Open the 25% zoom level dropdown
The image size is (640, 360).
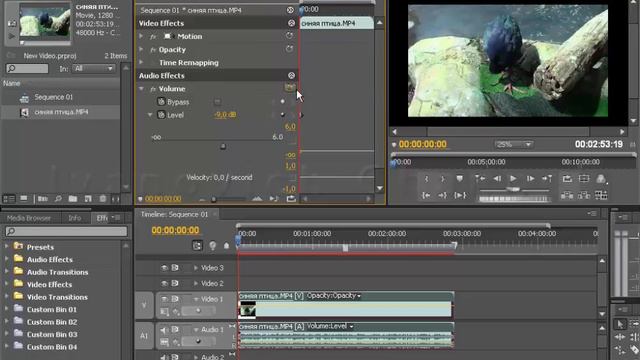(x=513, y=144)
